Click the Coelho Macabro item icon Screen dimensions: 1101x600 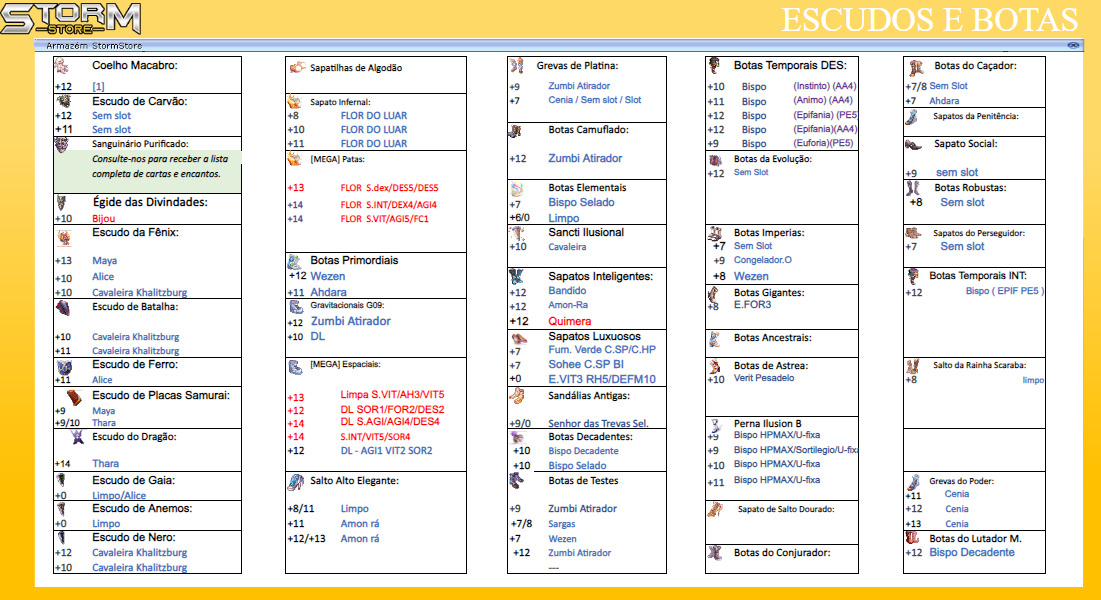pyautogui.click(x=61, y=66)
